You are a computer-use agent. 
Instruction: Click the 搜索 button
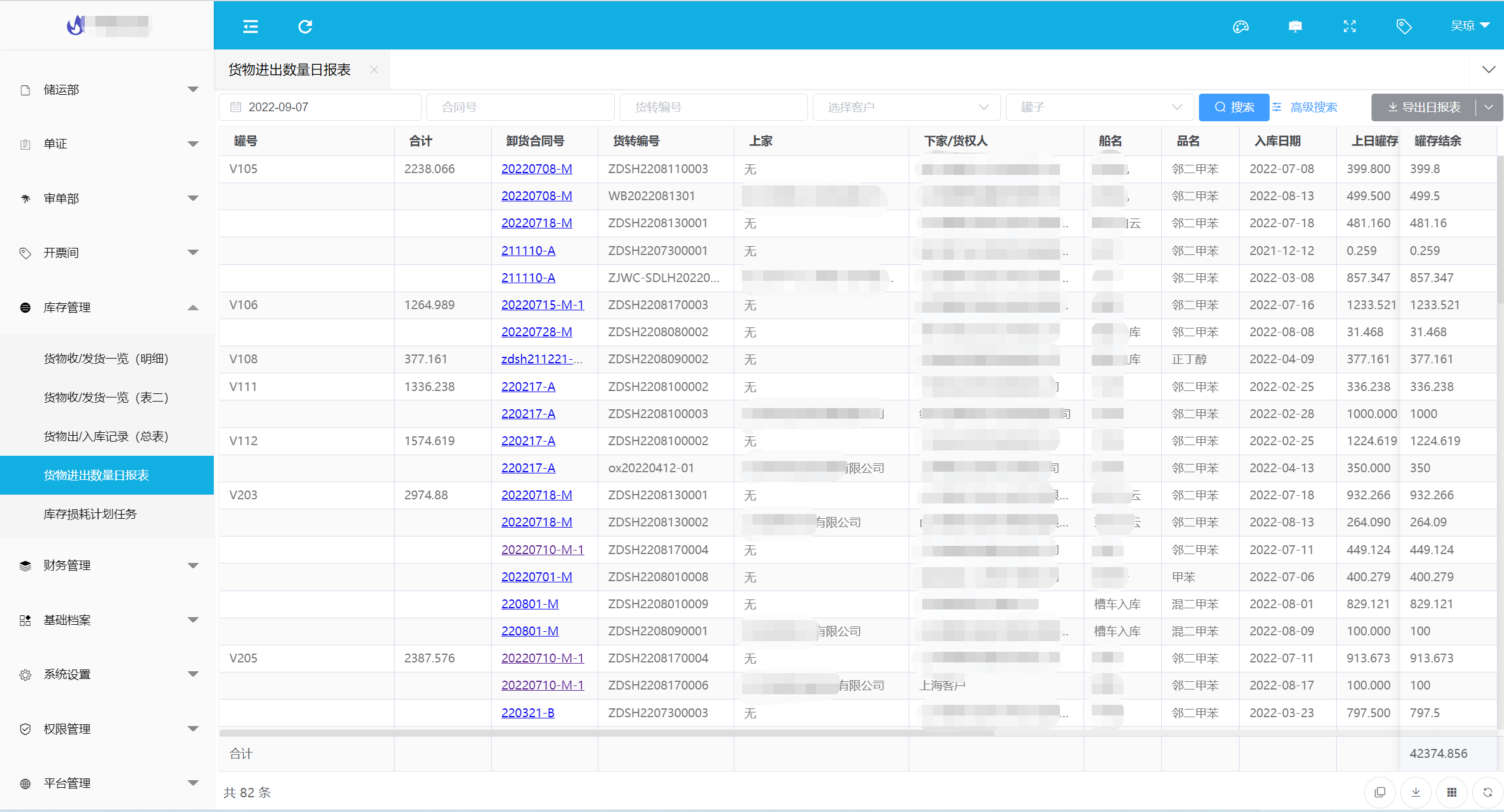1234,107
